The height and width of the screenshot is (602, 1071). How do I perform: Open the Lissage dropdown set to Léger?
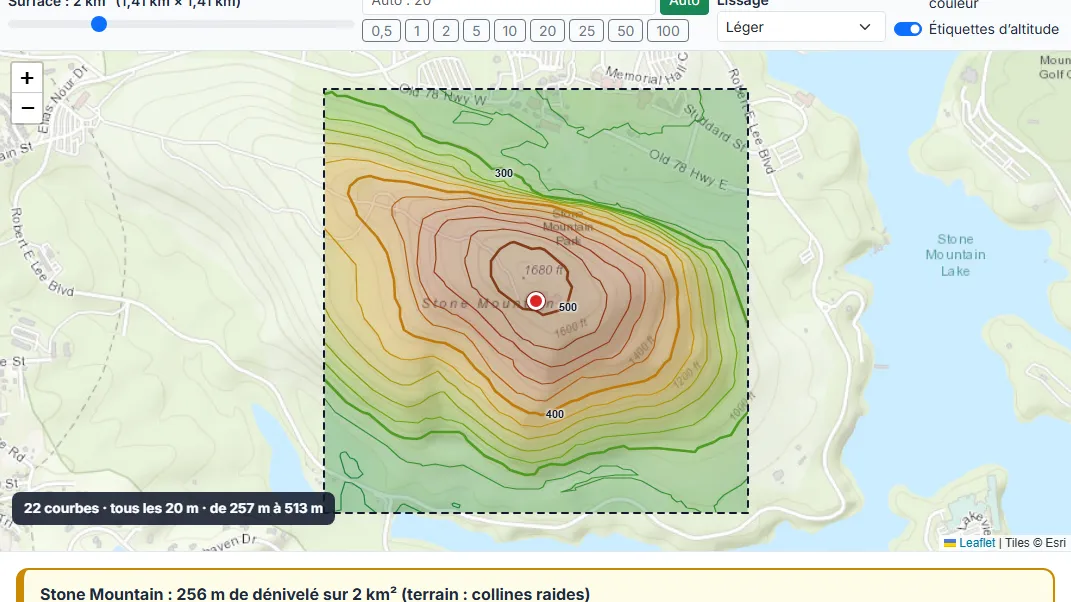point(801,27)
